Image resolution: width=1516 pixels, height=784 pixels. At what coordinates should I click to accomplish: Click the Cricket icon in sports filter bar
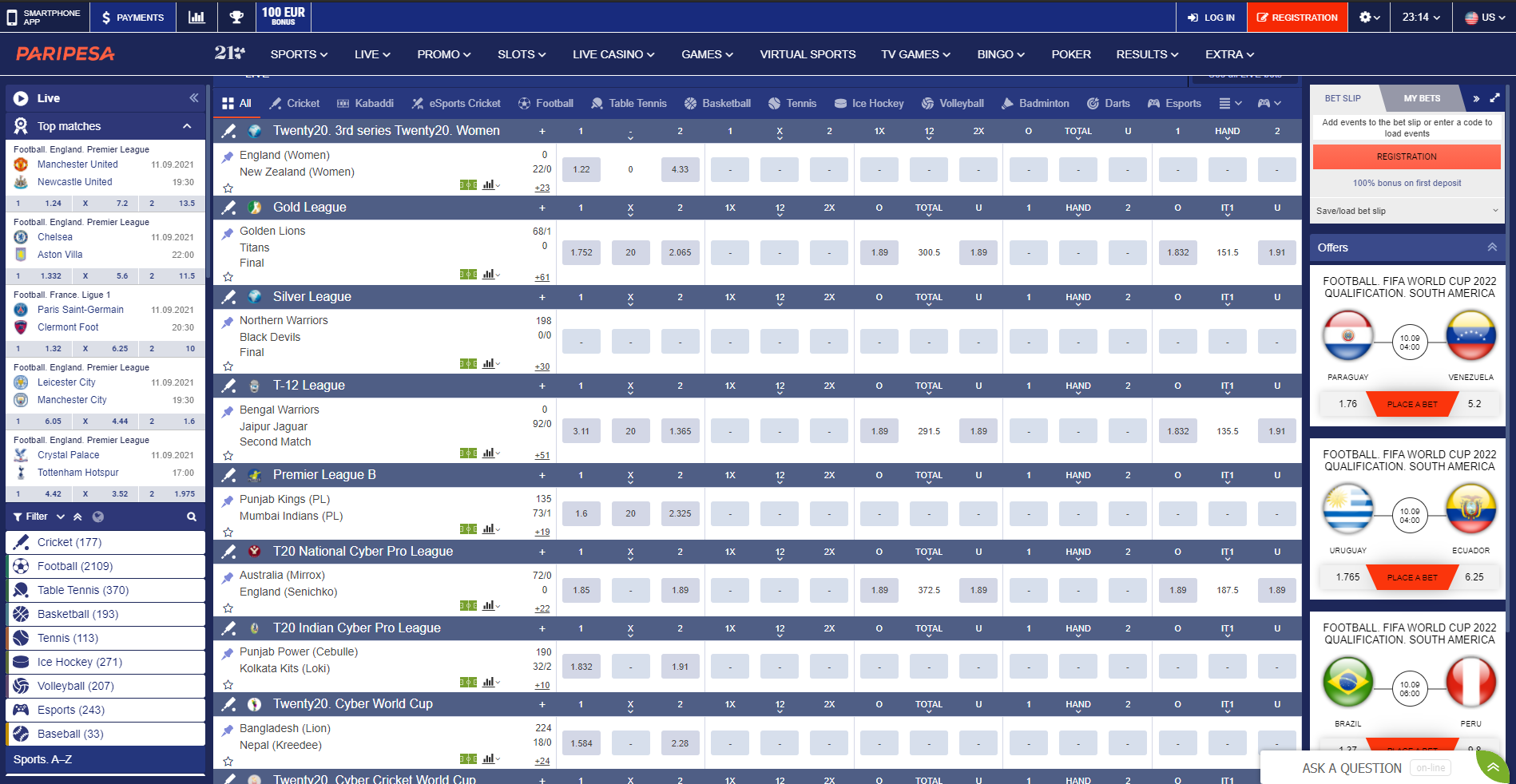276,104
